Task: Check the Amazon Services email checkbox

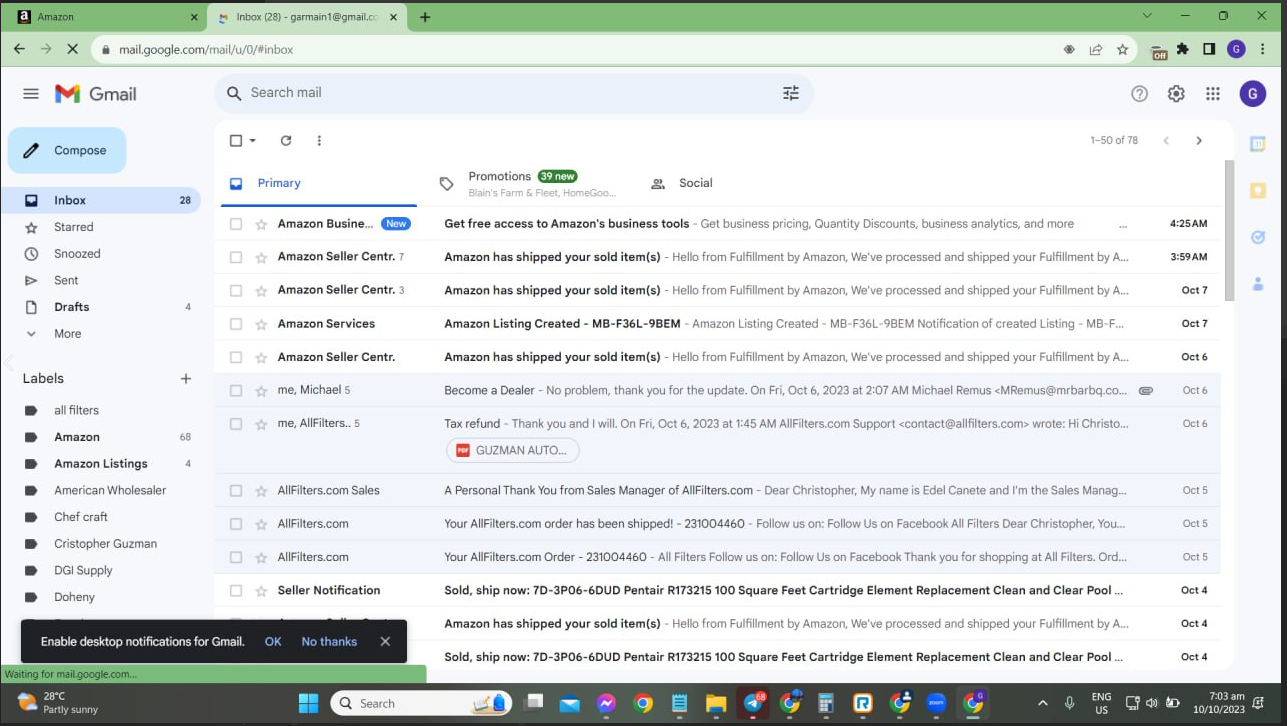Action: [x=236, y=324]
